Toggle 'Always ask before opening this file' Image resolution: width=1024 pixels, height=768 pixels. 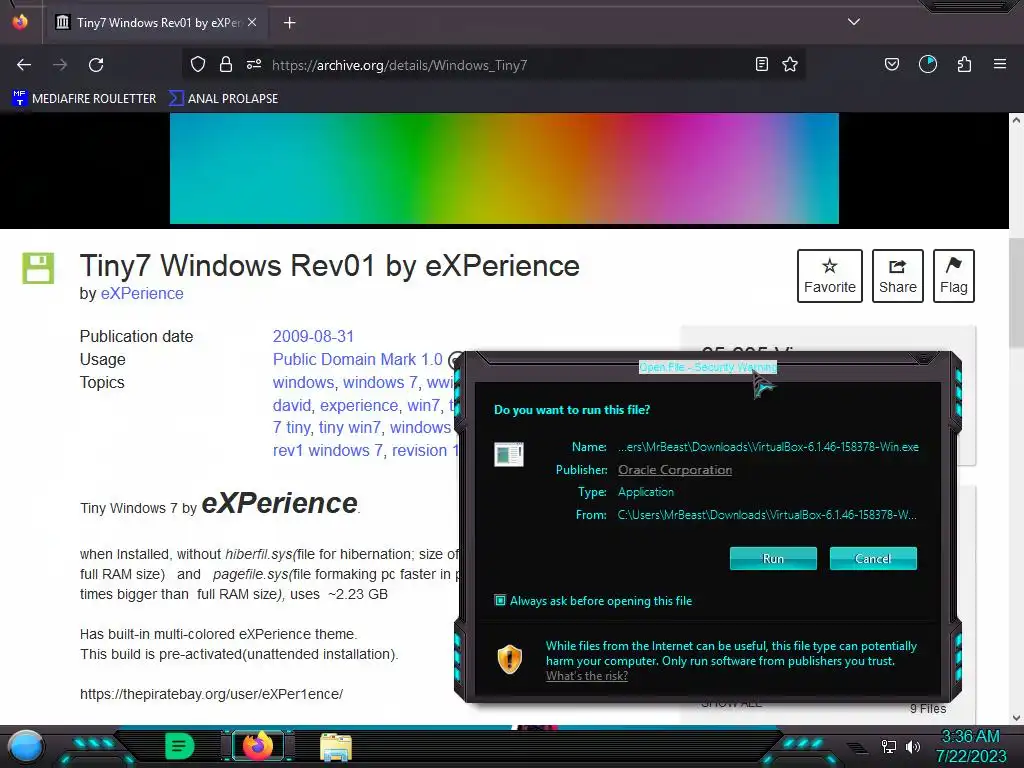click(x=500, y=600)
